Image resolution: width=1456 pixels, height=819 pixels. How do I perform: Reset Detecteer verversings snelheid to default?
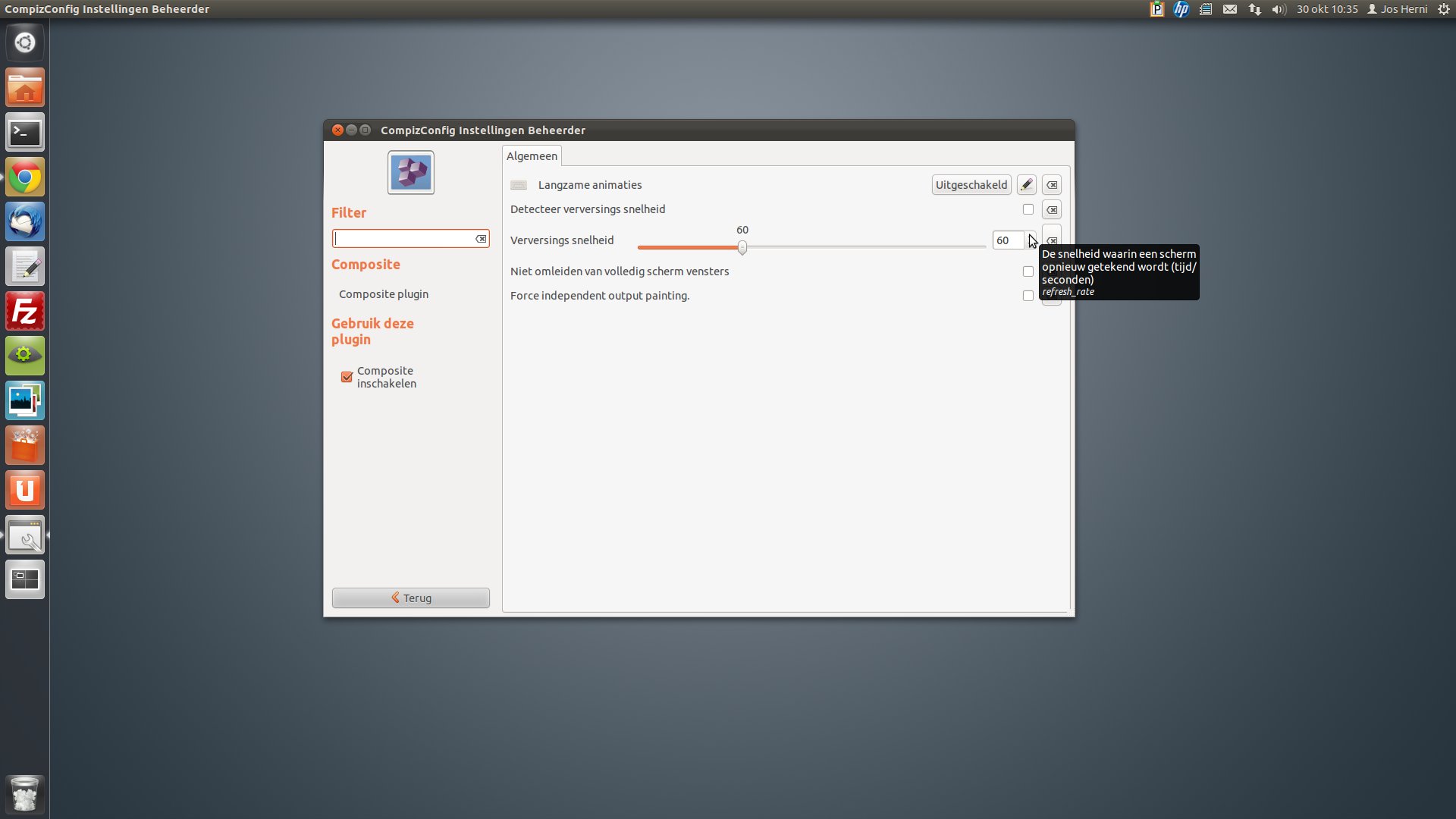pyautogui.click(x=1052, y=210)
